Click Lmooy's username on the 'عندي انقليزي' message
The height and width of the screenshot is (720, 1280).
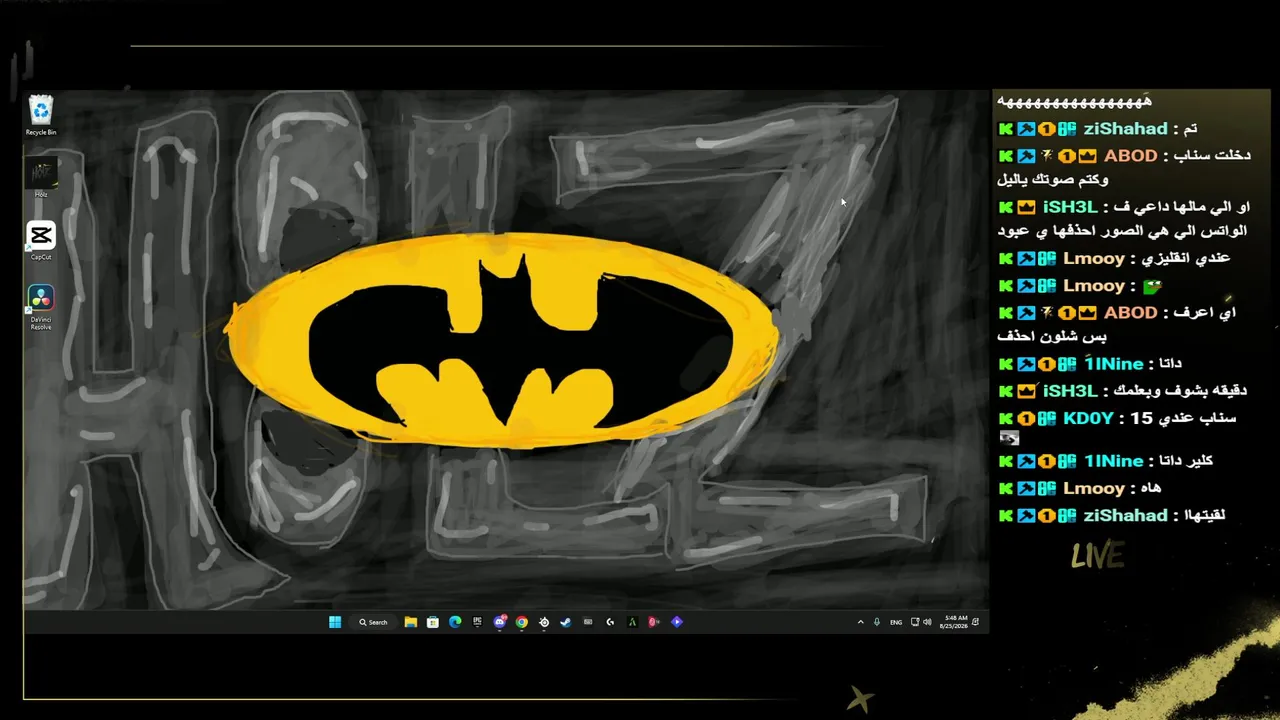pyautogui.click(x=1093, y=258)
